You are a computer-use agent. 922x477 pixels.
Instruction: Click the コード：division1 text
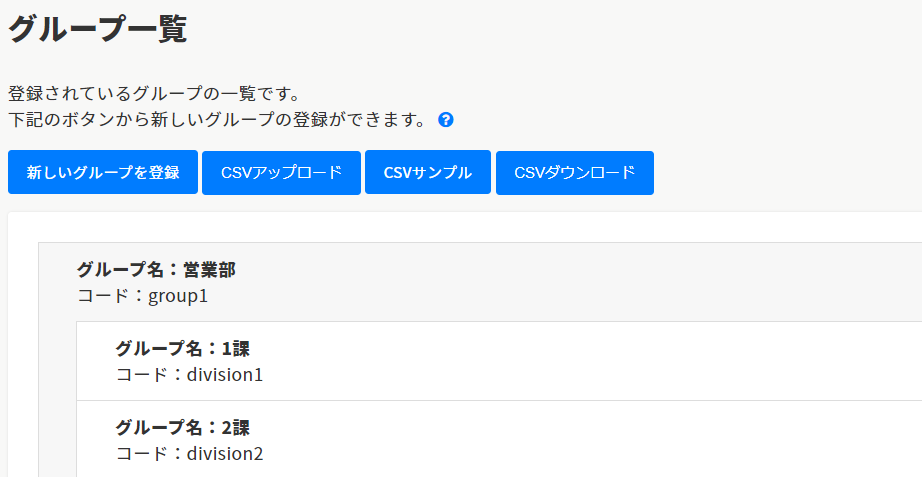coord(189,375)
